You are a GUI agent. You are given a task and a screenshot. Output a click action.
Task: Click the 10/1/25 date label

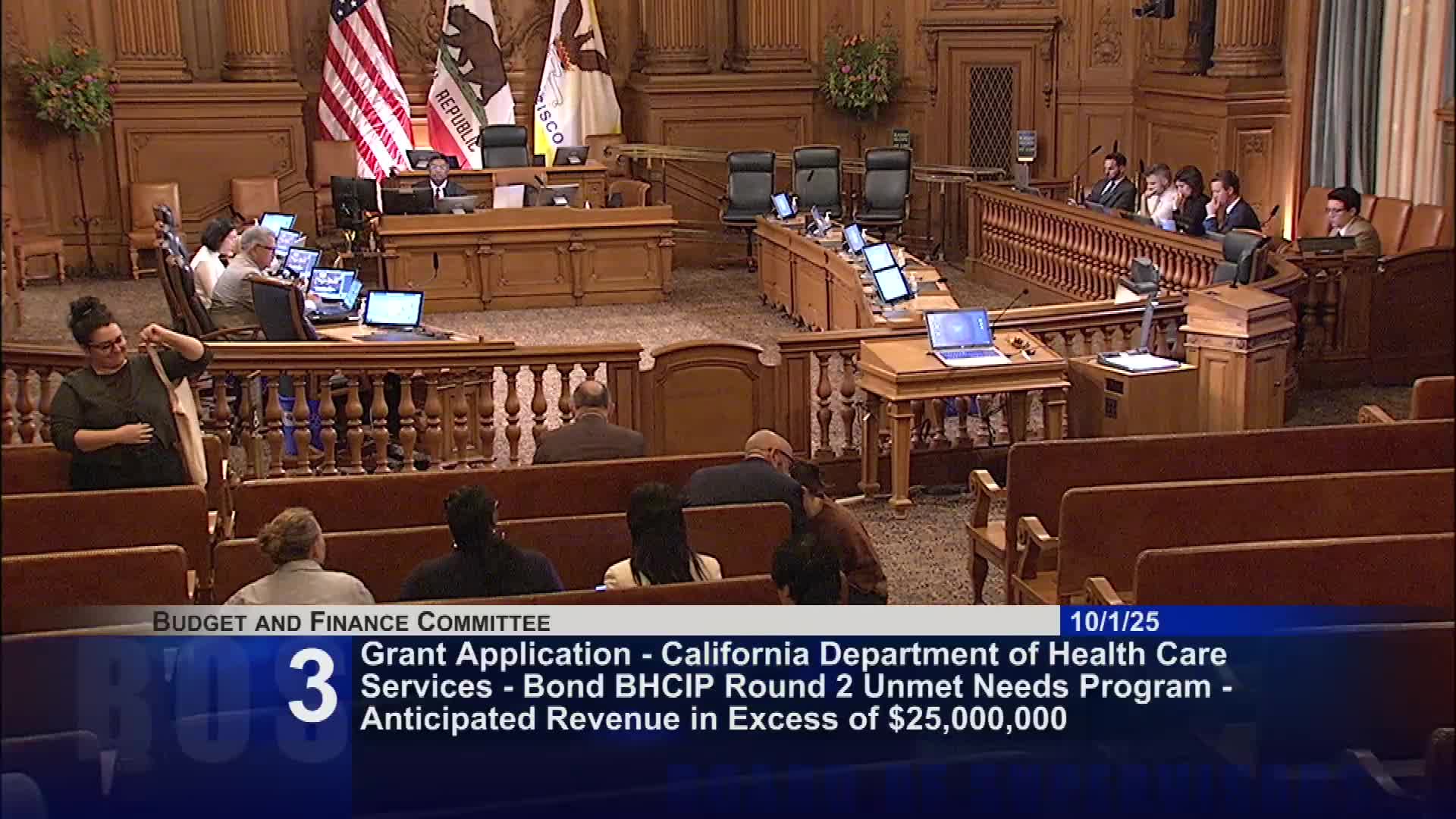pyautogui.click(x=1114, y=623)
